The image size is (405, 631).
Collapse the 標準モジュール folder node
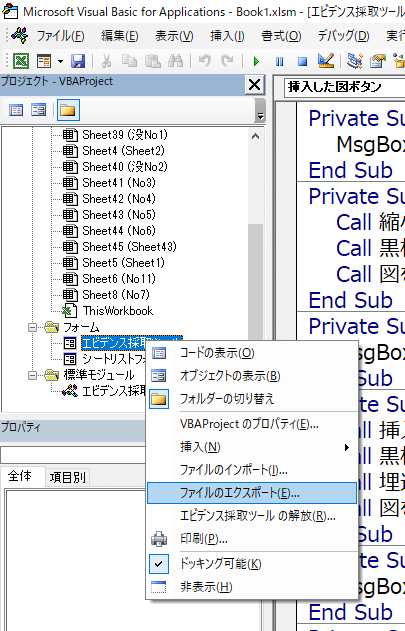(x=32, y=375)
